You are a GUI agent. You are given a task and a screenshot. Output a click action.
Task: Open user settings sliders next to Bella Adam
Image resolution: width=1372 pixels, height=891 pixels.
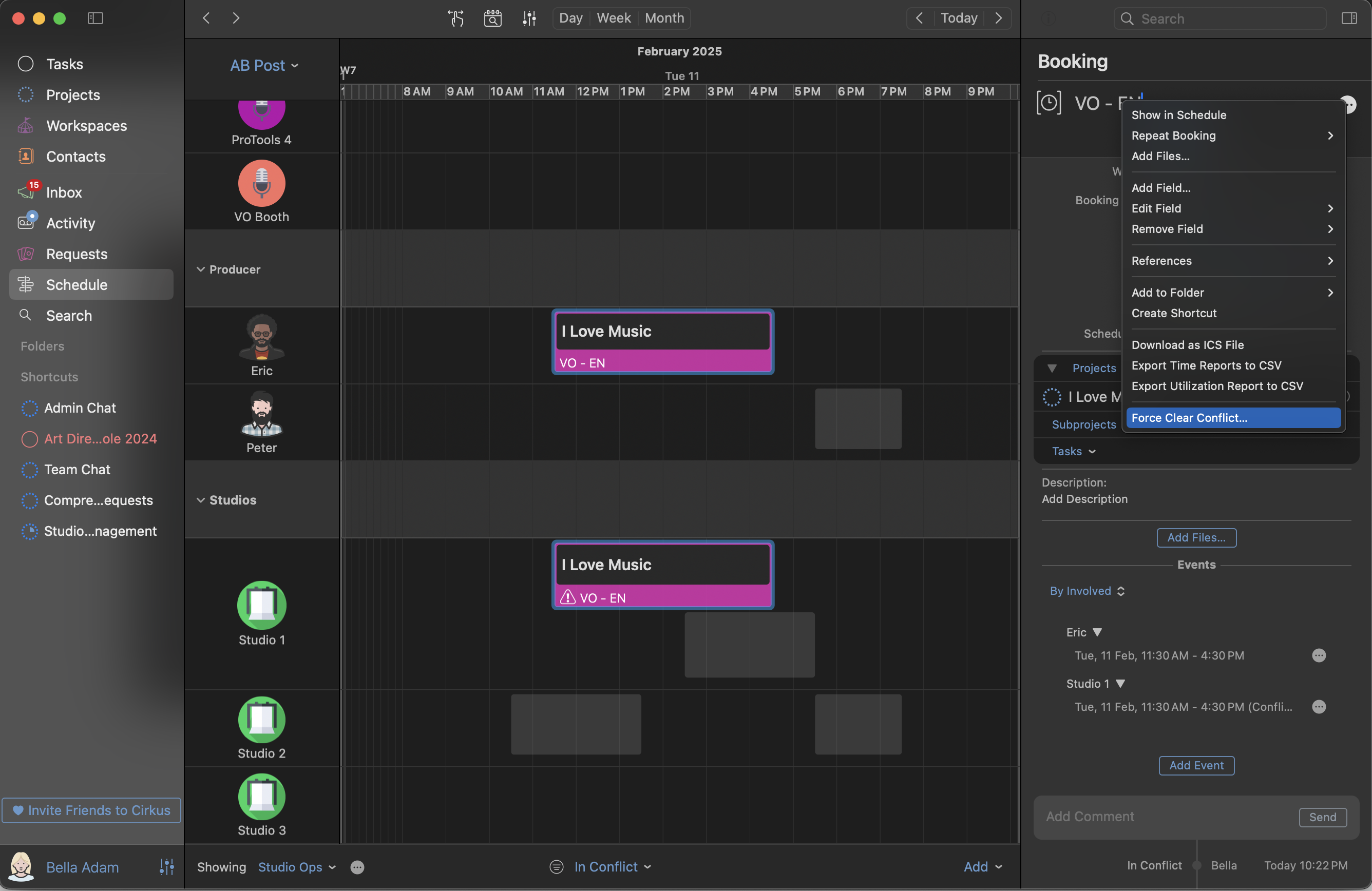coord(166,867)
